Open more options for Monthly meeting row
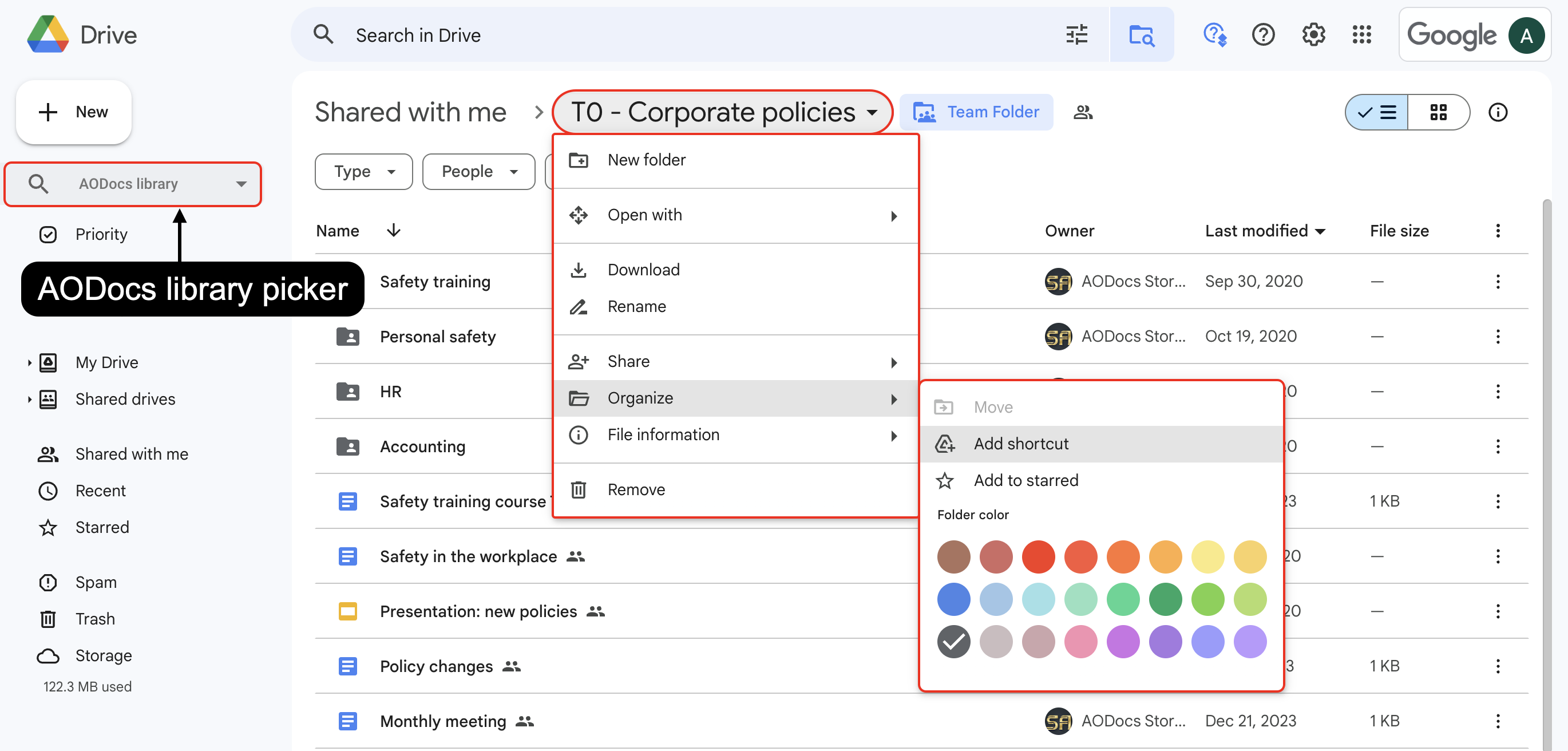This screenshot has width=1568, height=751. tap(1498, 721)
